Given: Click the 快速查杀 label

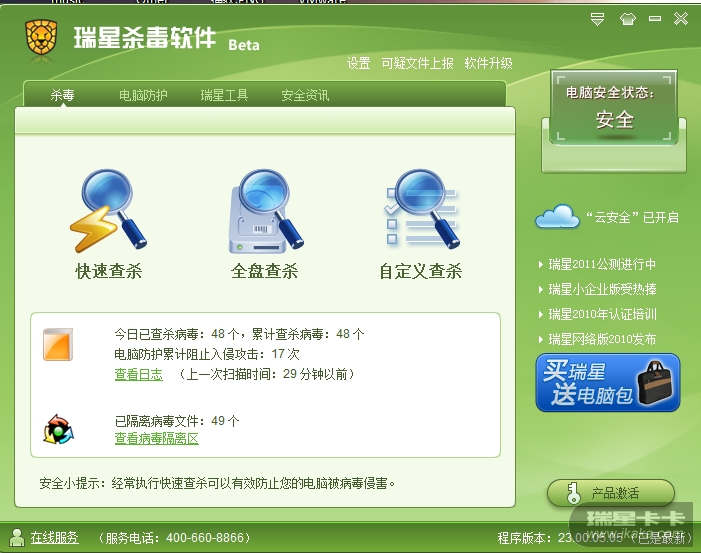Looking at the screenshot, I should [109, 271].
